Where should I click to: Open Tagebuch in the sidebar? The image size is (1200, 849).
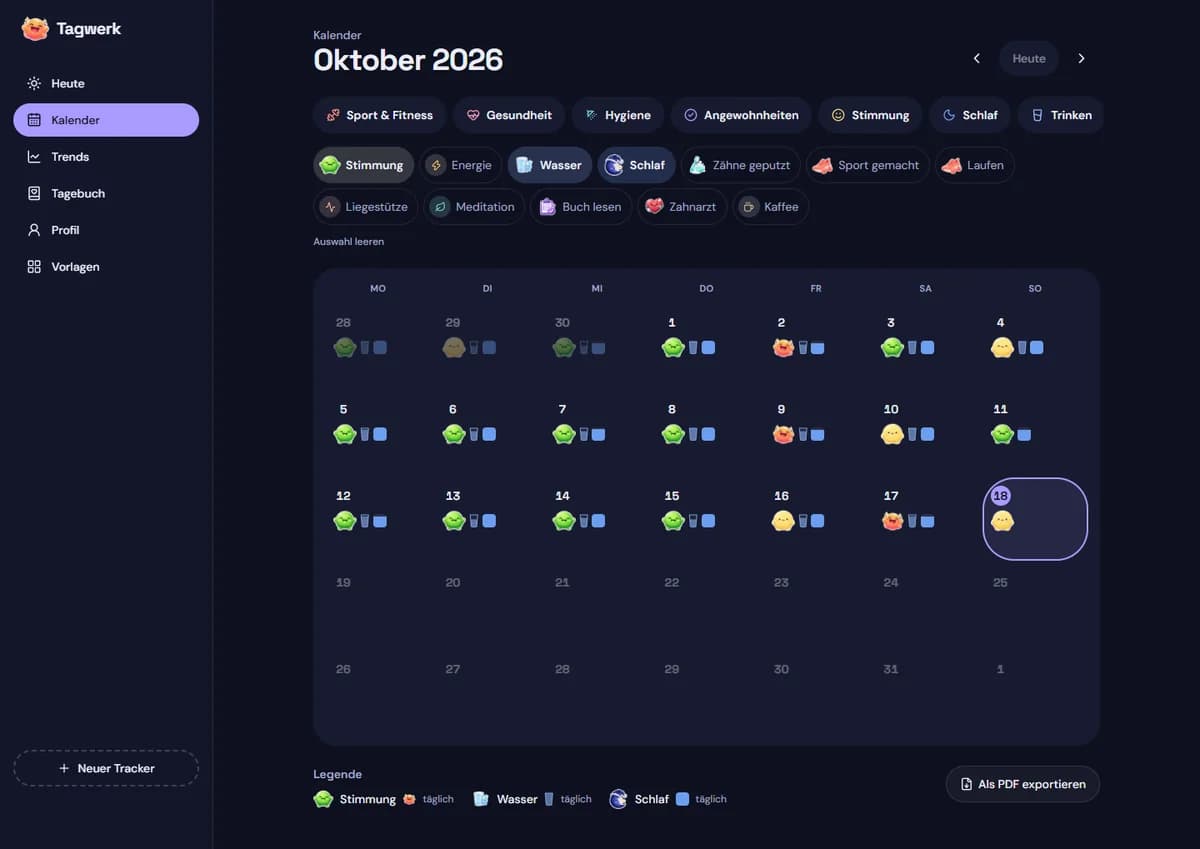click(106, 193)
